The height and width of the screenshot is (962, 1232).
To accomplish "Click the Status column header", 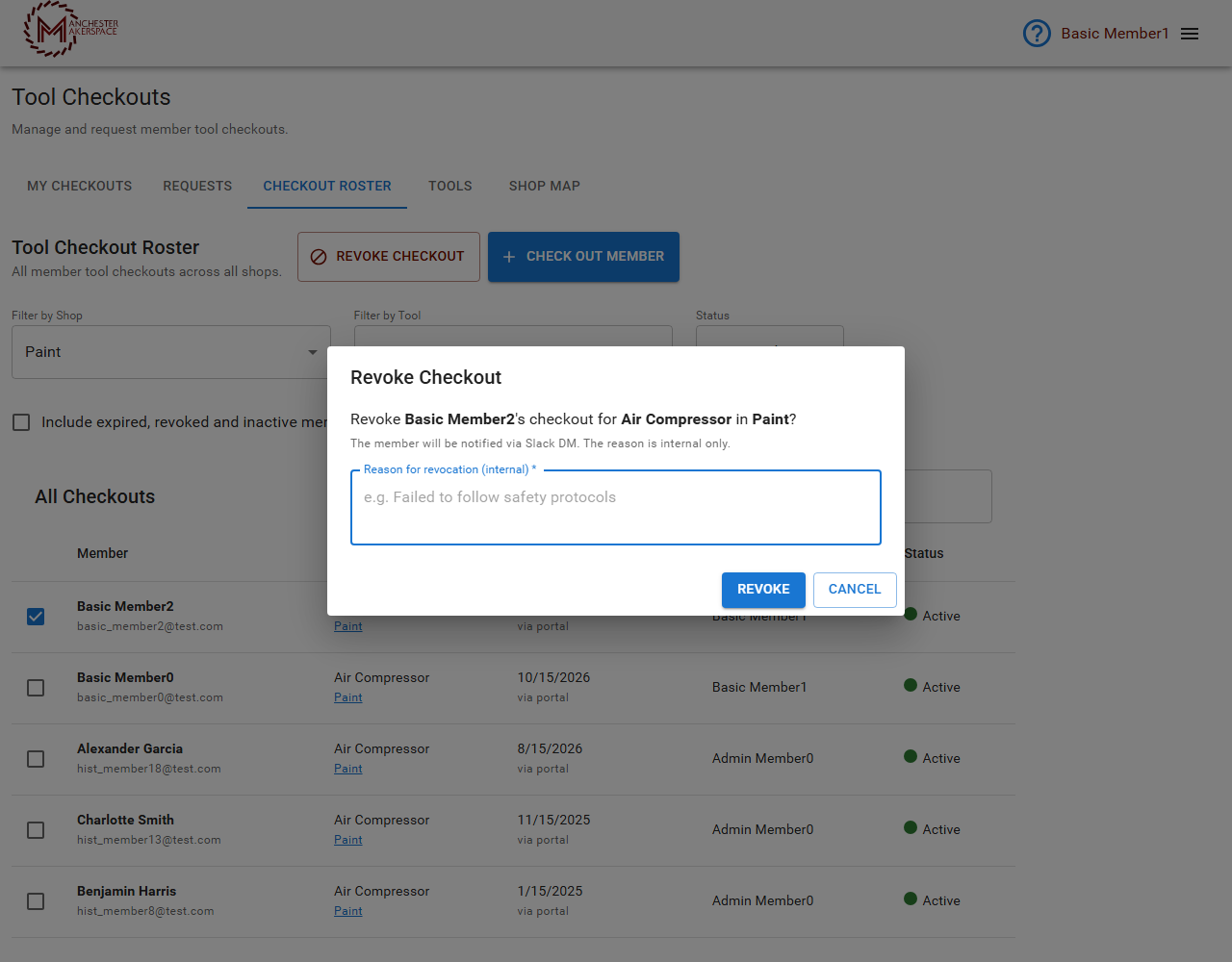I will [x=924, y=553].
